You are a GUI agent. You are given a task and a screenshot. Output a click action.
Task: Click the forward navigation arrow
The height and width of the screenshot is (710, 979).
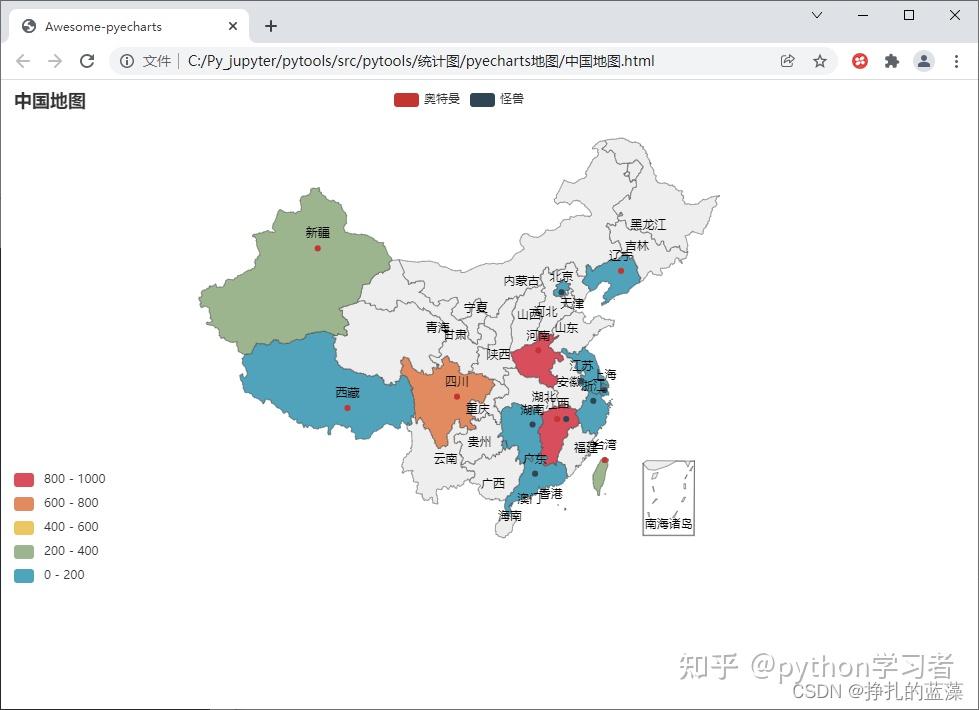[55, 61]
